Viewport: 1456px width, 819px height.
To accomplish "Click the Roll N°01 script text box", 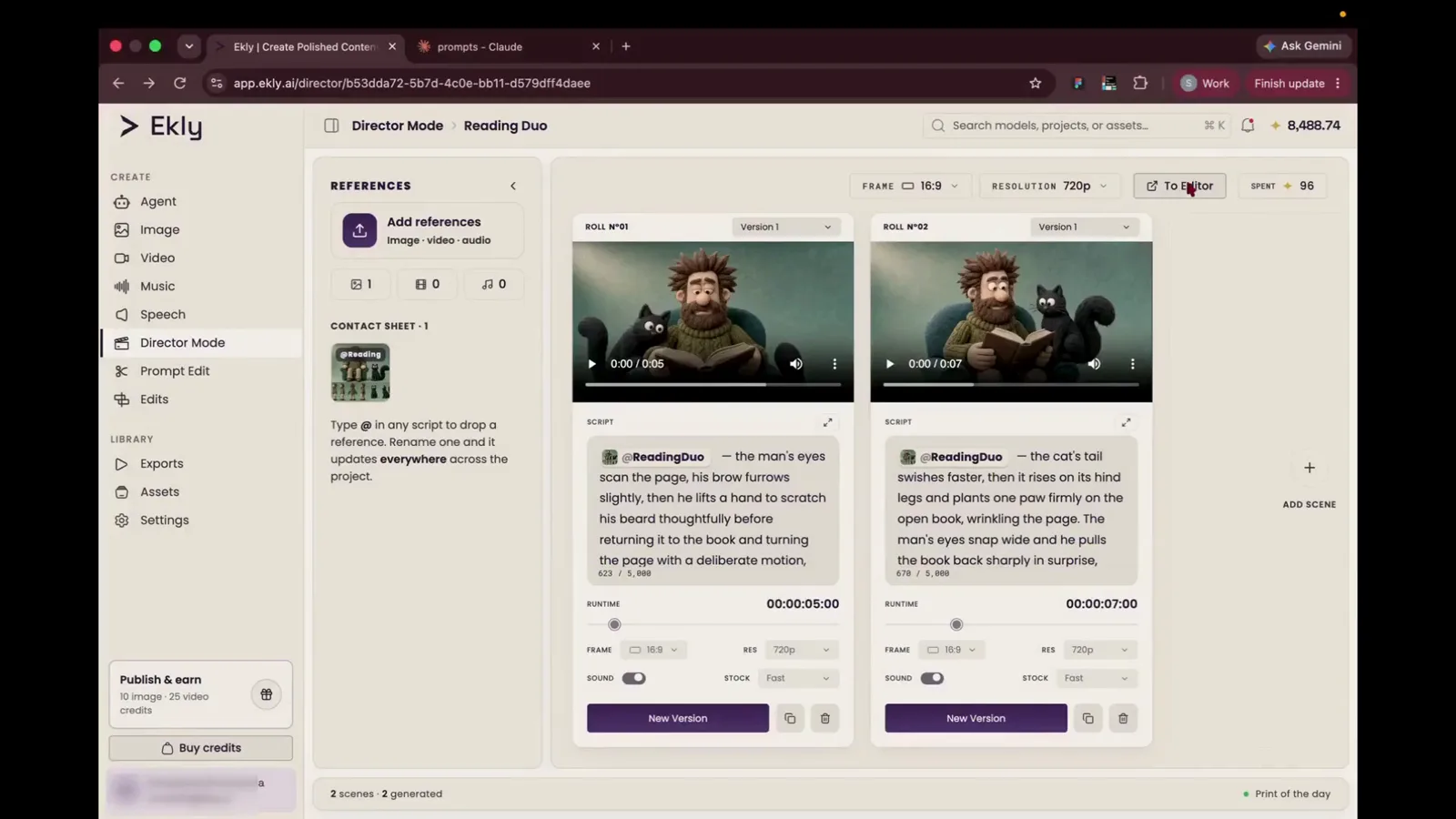I will (x=713, y=511).
